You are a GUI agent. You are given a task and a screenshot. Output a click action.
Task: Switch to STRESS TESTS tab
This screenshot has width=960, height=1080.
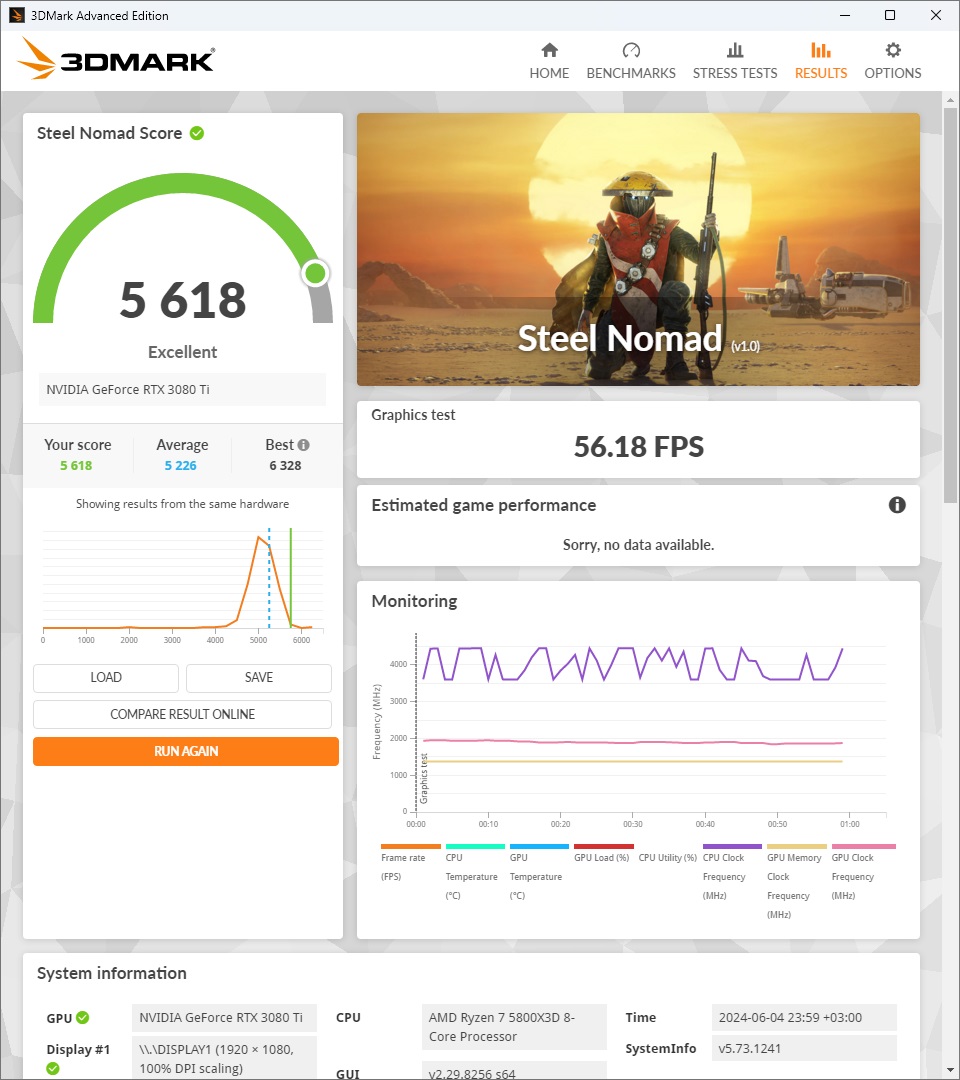735,61
